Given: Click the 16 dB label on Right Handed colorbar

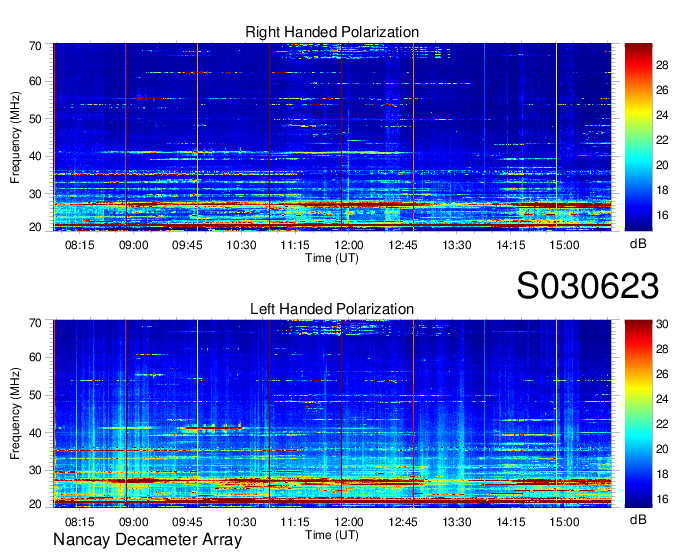Looking at the screenshot, I should [662, 215].
